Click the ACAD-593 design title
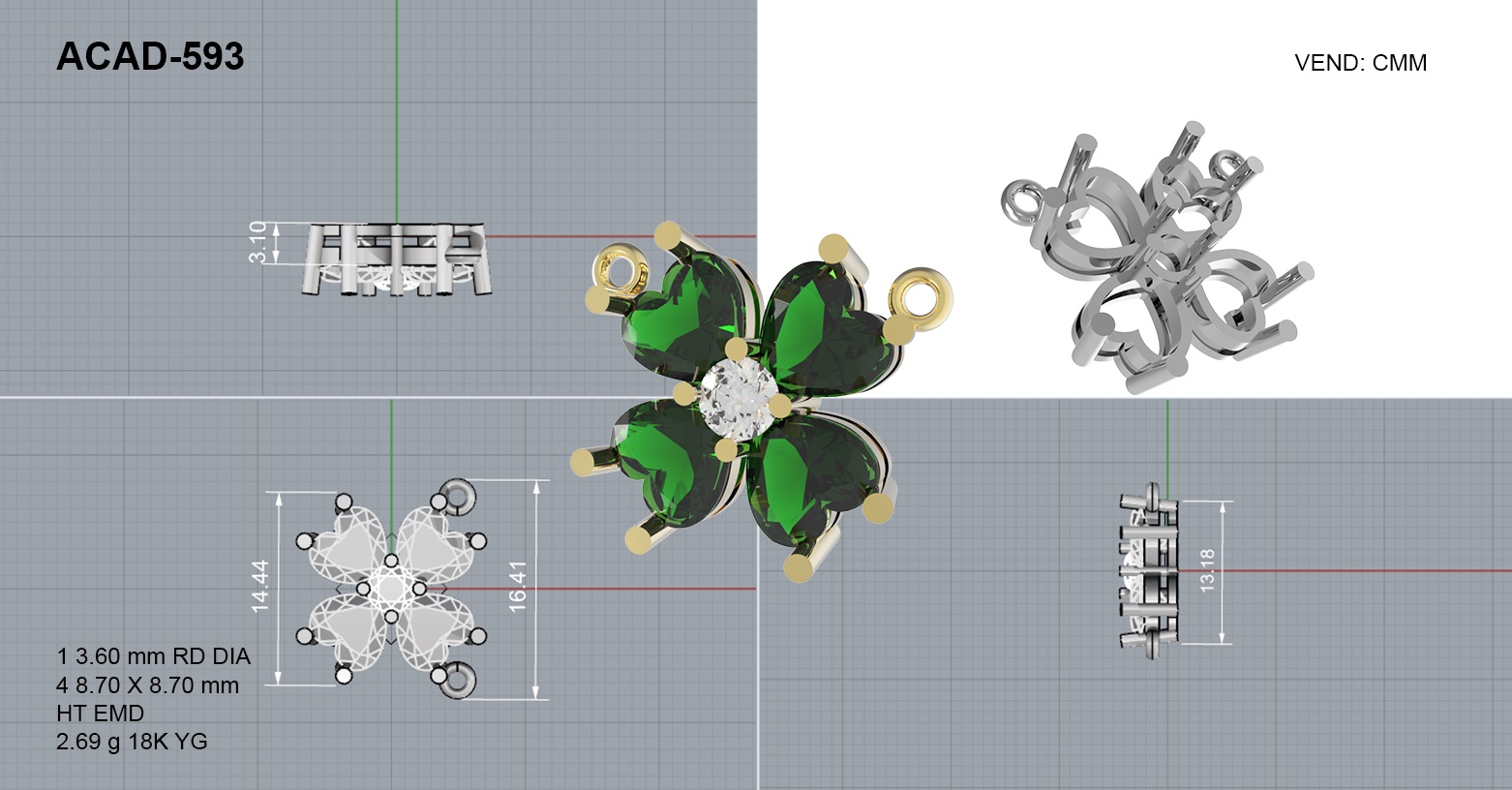The image size is (1512, 790). coord(150,57)
